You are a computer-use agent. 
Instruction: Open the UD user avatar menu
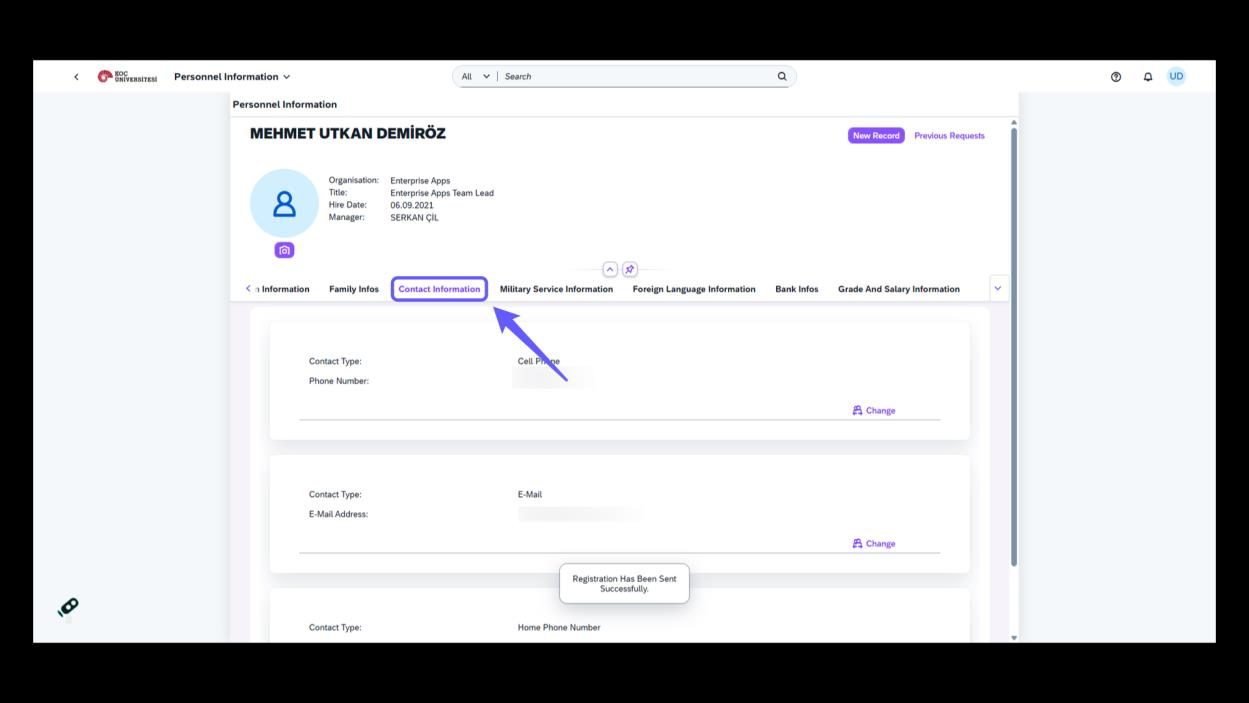tap(1176, 77)
